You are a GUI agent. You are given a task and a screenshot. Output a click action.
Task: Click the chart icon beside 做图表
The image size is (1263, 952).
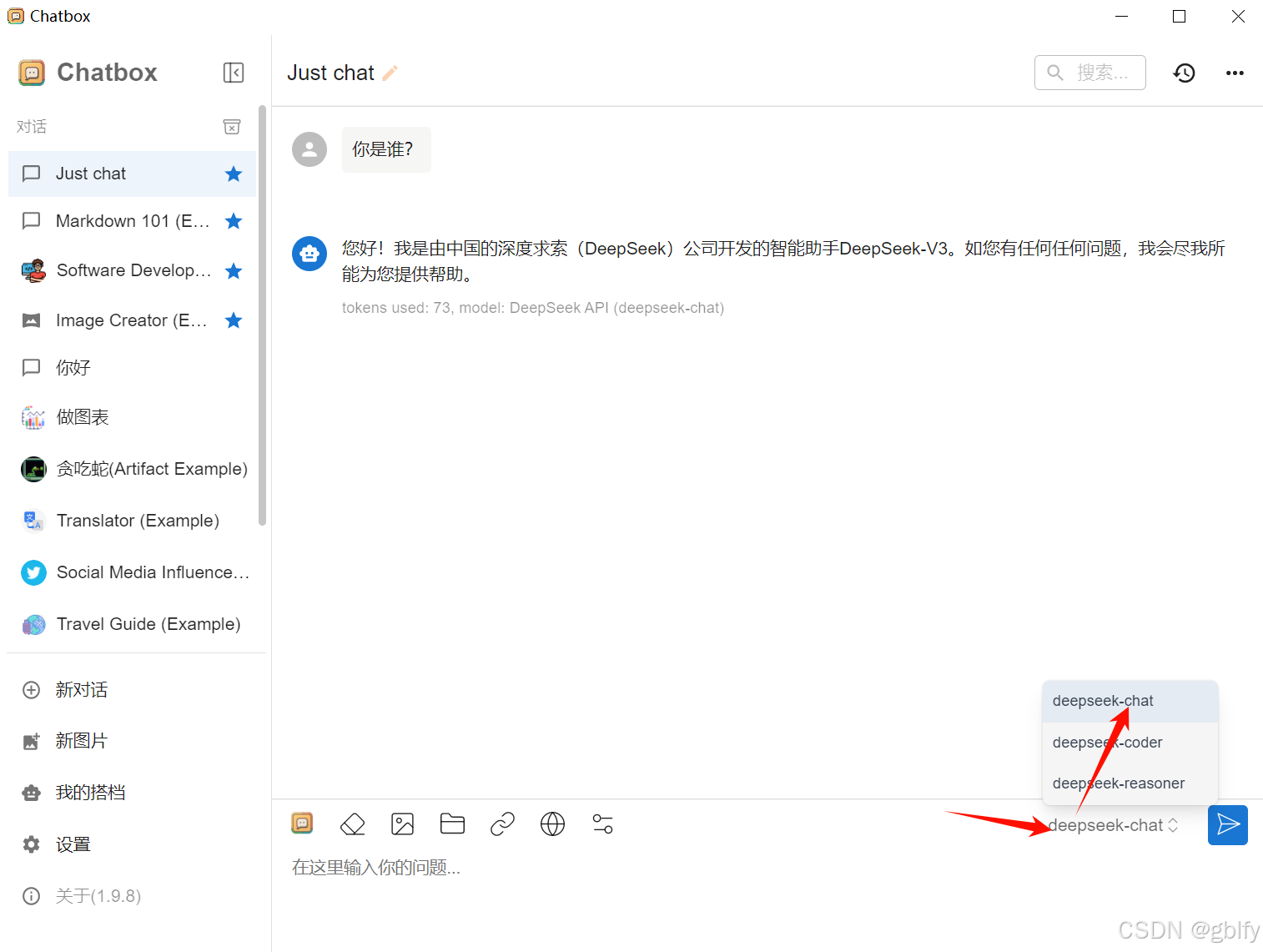tap(33, 417)
